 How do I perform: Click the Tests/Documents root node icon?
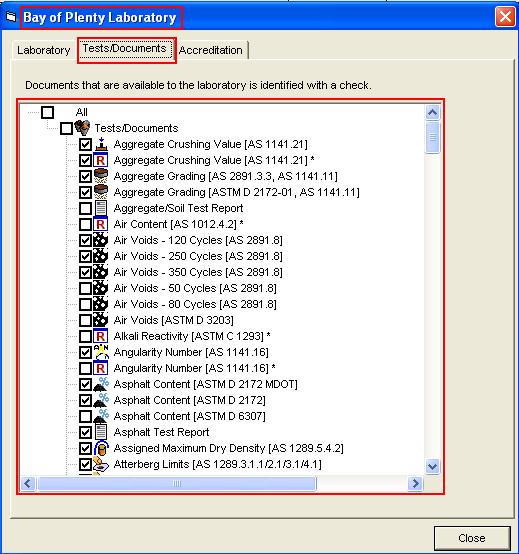[x=82, y=128]
